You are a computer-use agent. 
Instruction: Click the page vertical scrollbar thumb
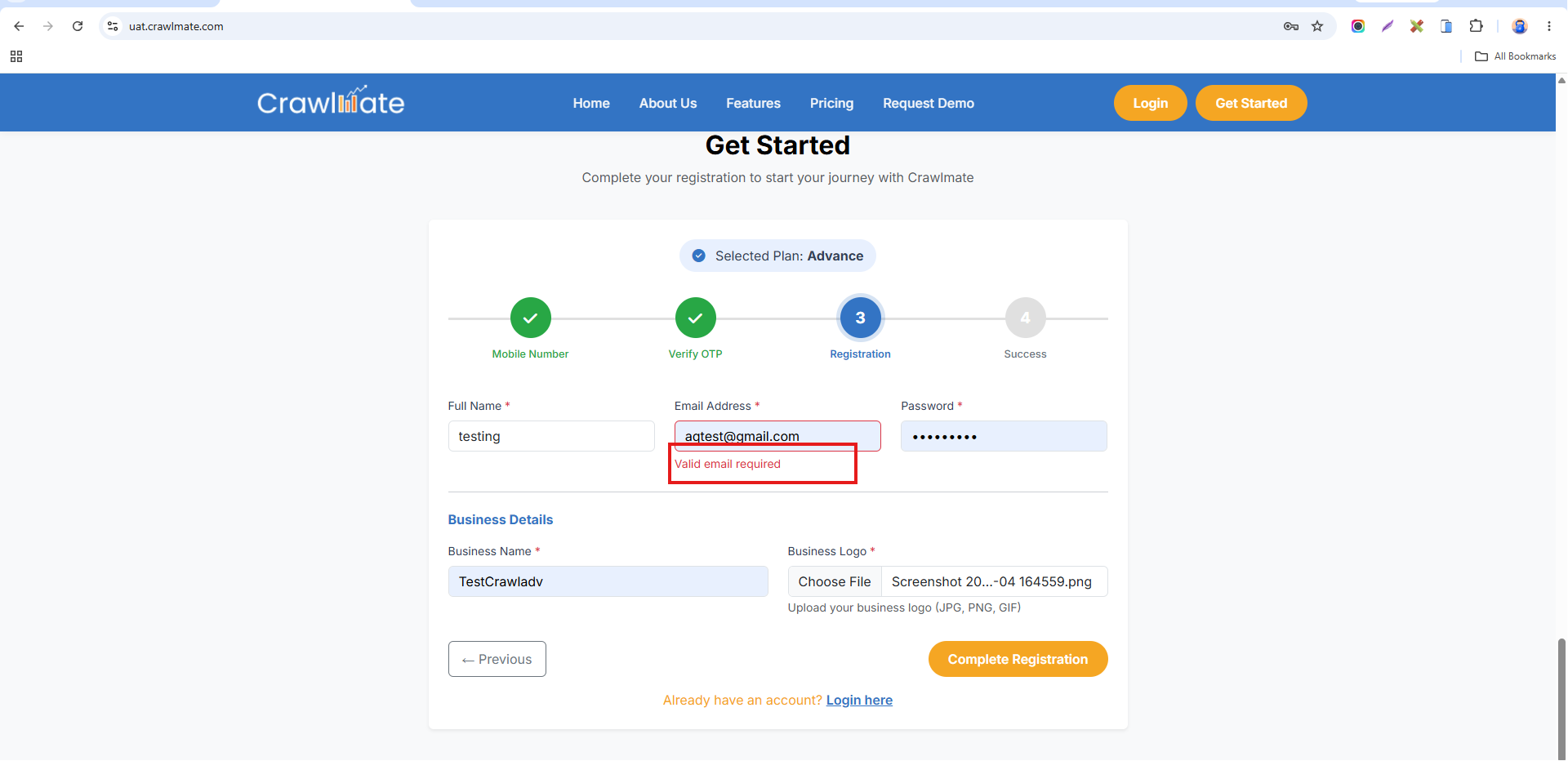(1561, 698)
